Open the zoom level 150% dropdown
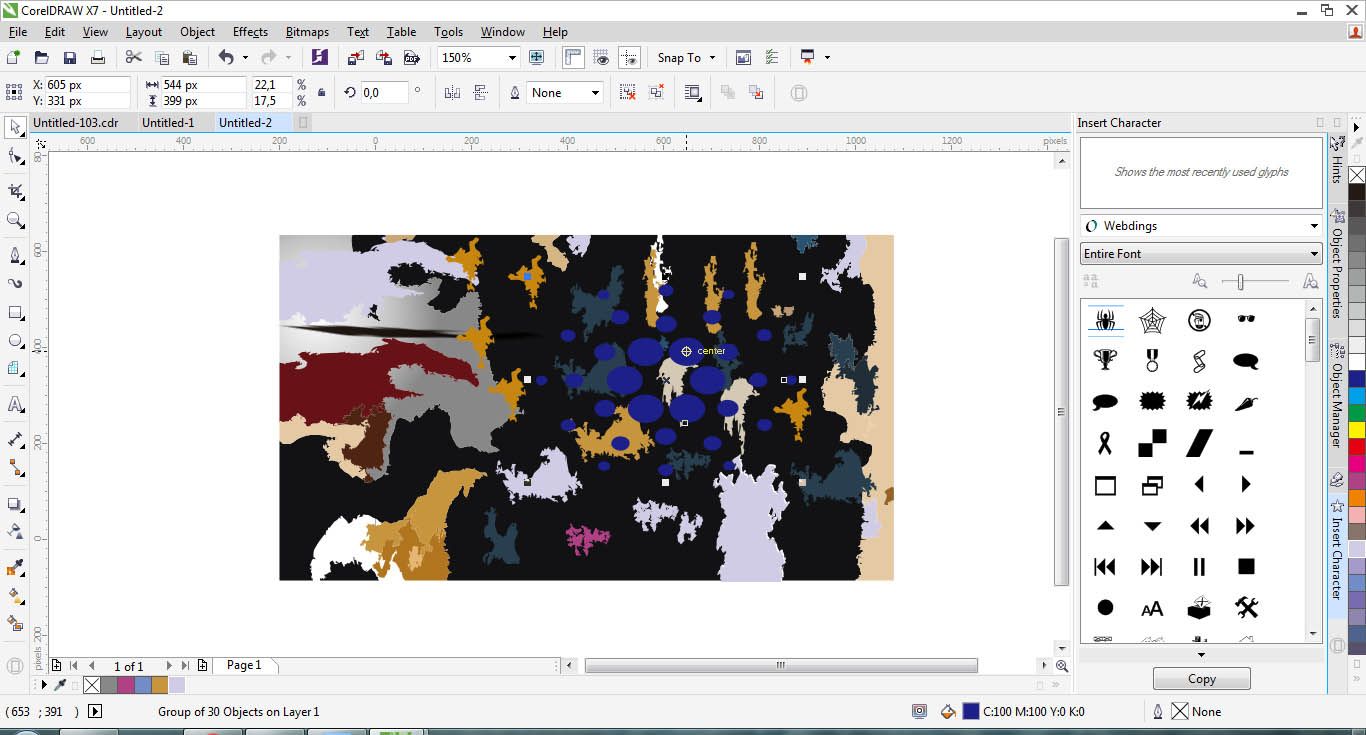 pos(512,58)
